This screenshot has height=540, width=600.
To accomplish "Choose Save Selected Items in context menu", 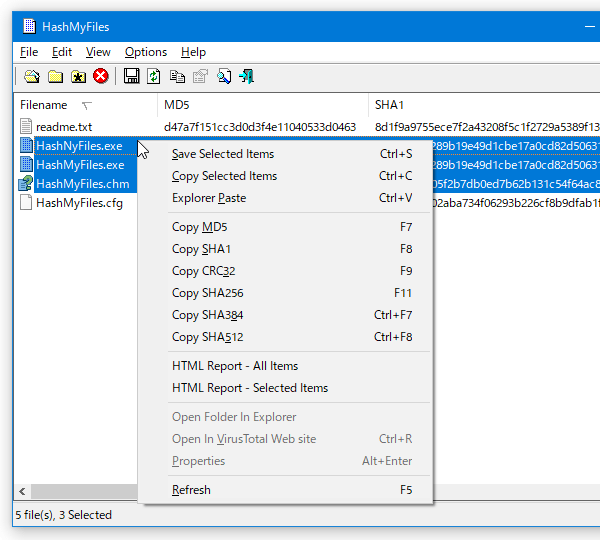I will (285, 154).
